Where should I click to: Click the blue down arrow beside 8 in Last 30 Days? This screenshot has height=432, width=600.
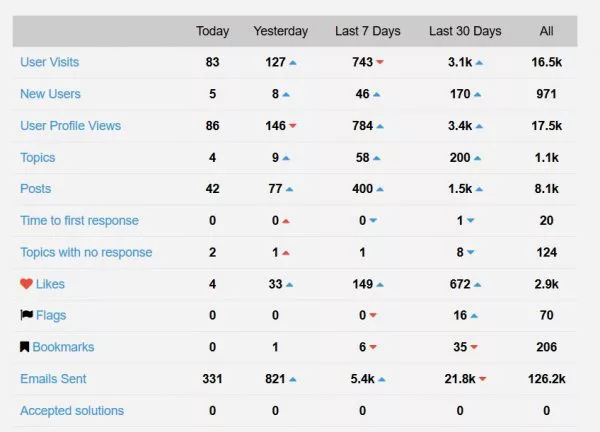[x=471, y=252]
